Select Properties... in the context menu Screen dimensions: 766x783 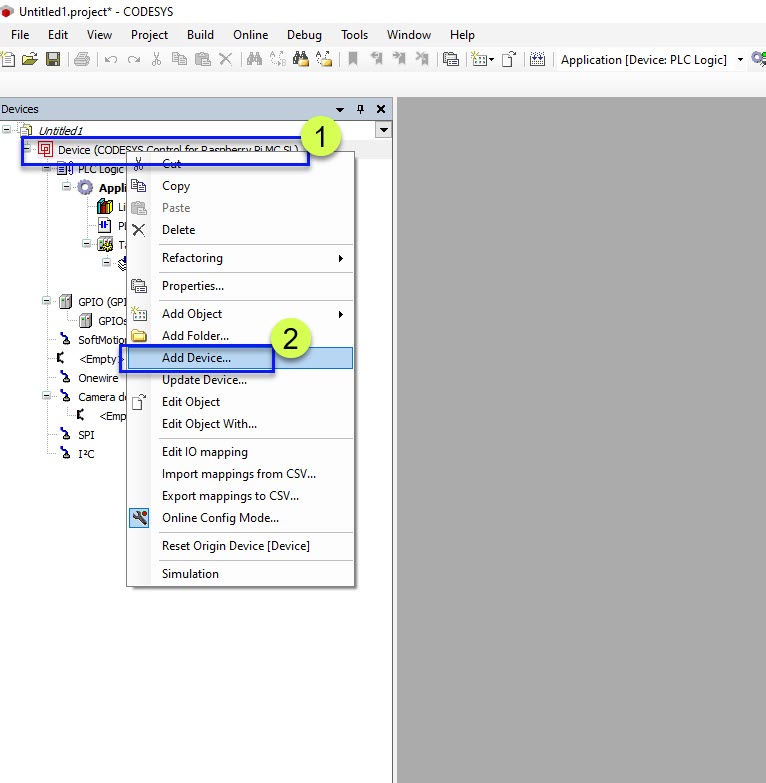tap(193, 286)
